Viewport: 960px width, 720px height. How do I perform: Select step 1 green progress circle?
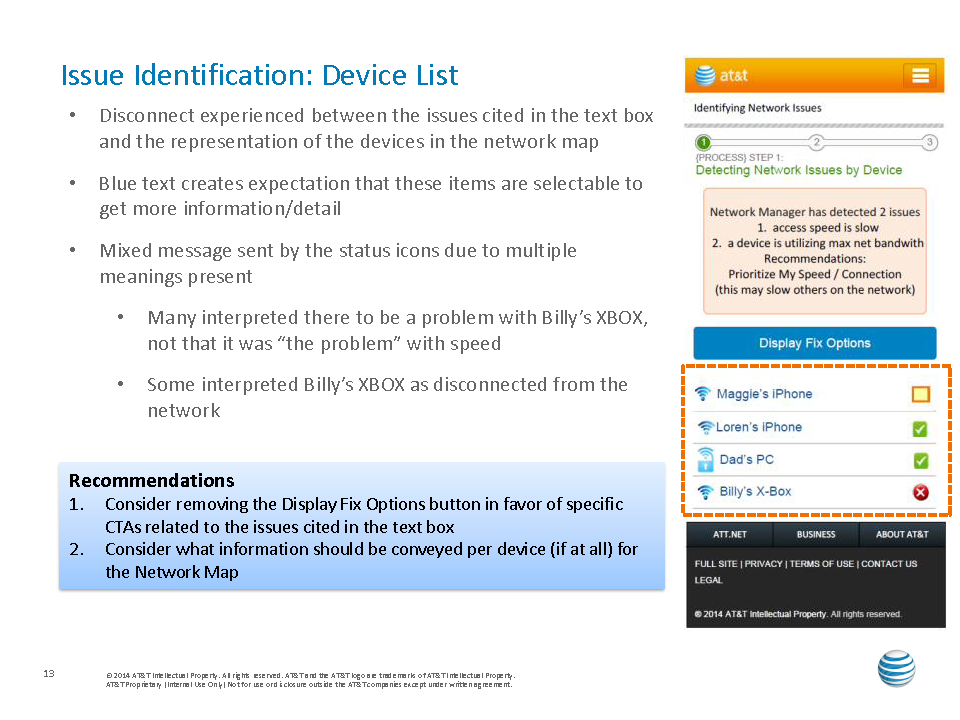(x=703, y=143)
